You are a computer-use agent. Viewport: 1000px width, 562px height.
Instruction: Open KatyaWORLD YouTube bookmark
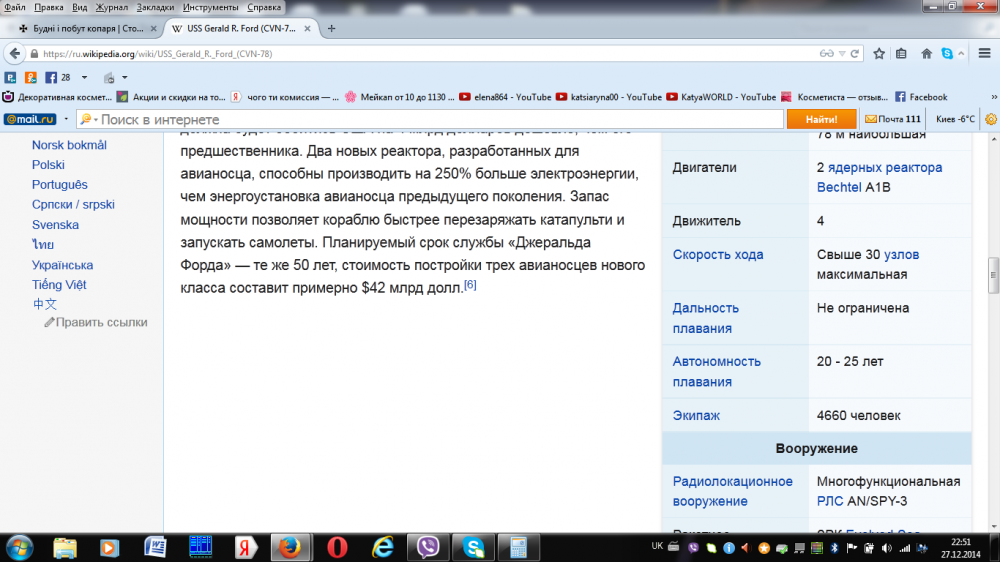tap(721, 97)
